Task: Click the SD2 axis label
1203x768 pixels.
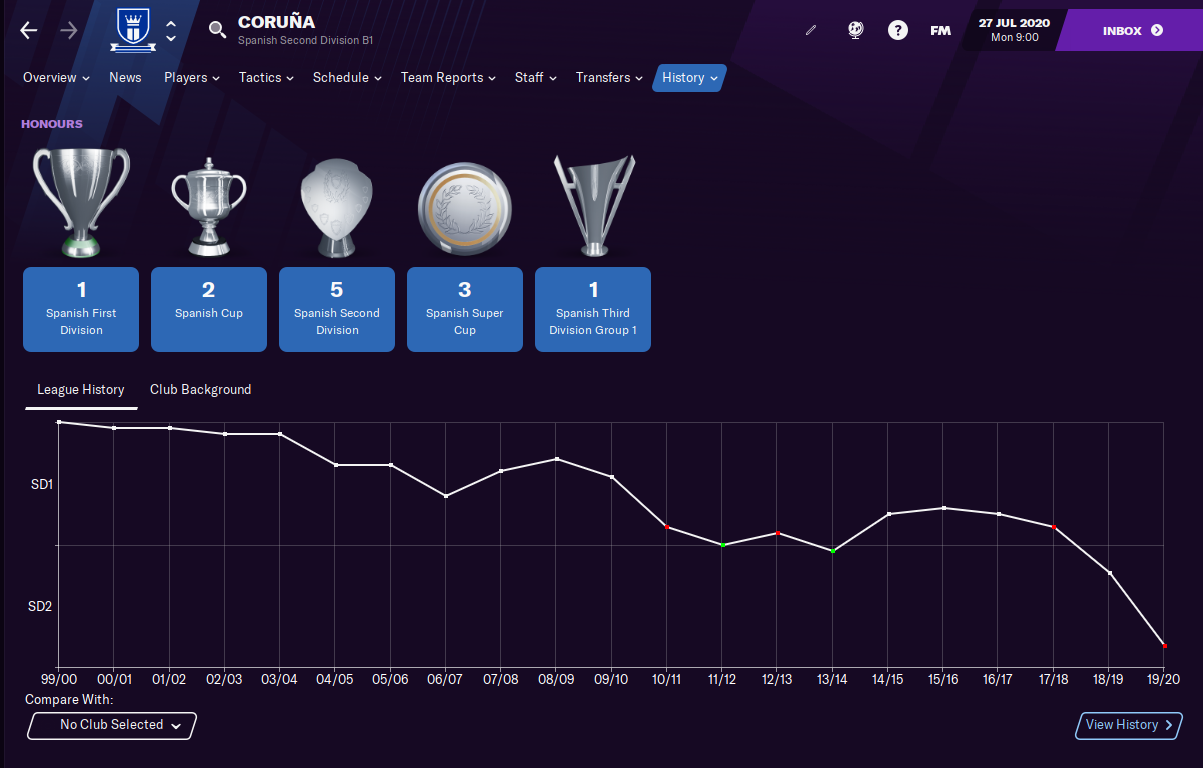Action: point(40,606)
